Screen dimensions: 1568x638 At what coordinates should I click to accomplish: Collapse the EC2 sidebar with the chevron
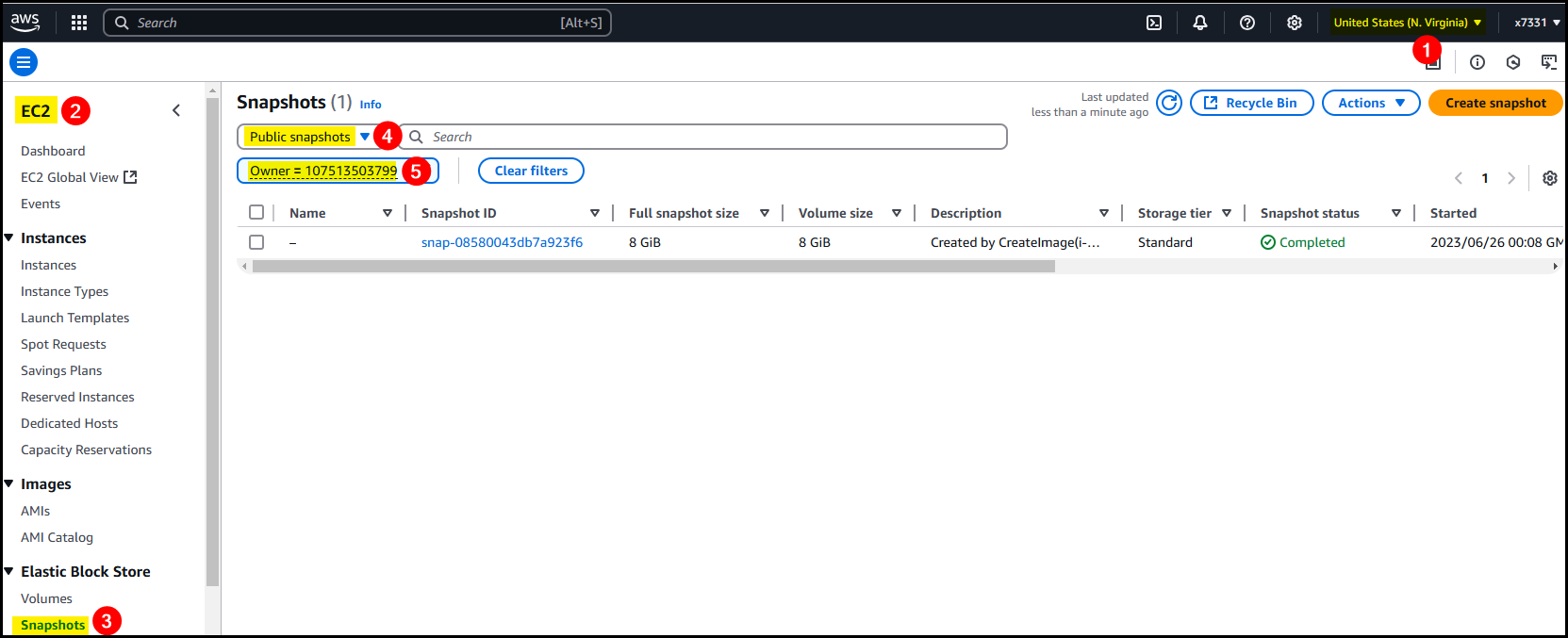coord(176,110)
